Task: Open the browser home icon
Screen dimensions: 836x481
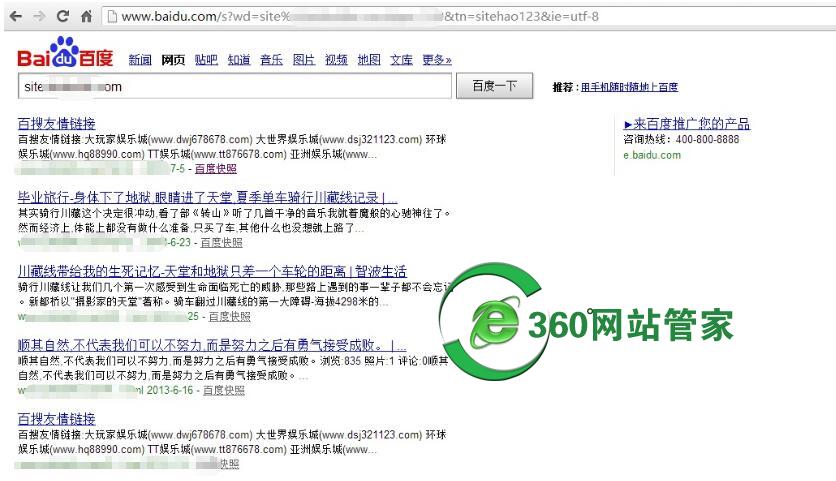Action: tap(86, 17)
